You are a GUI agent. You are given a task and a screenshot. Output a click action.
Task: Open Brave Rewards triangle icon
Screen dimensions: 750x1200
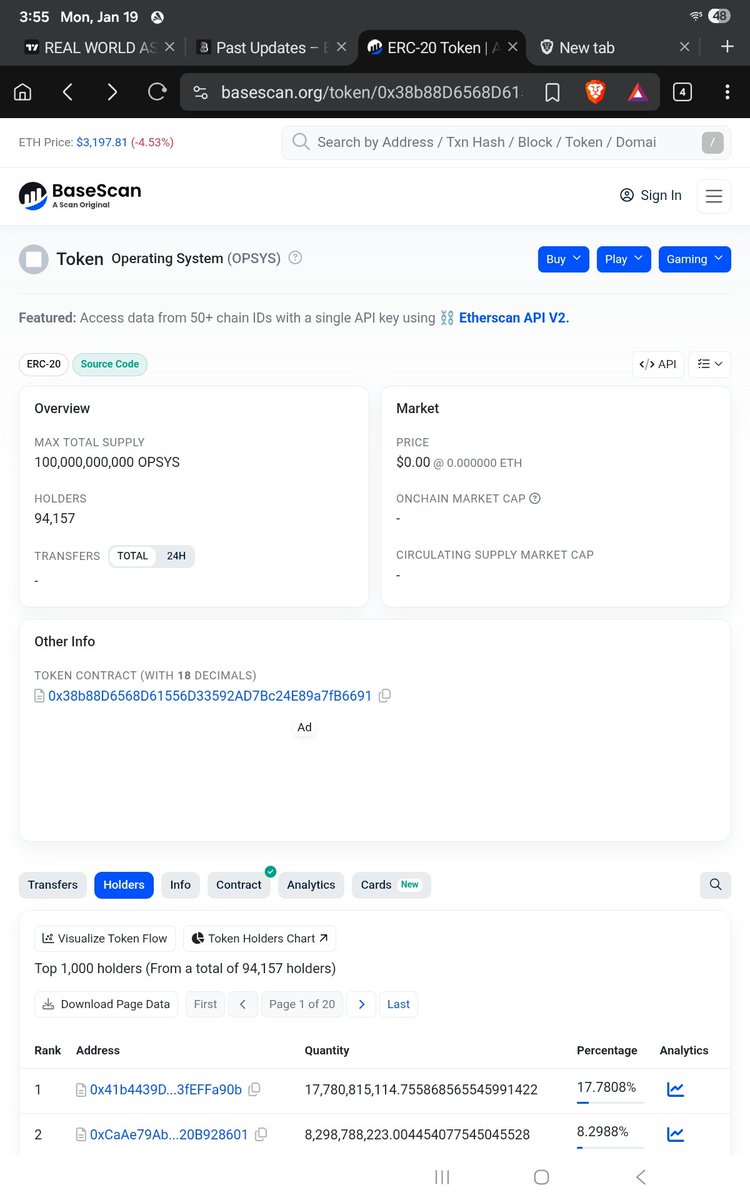tap(638, 92)
